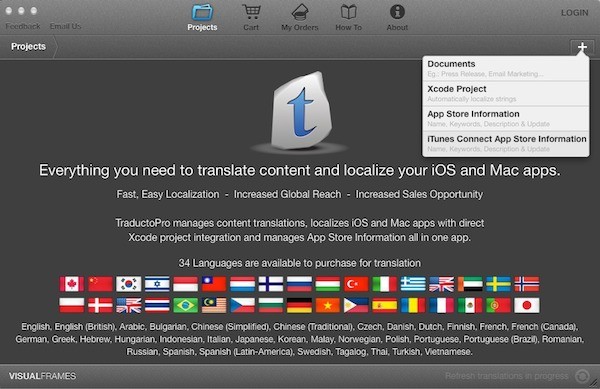The height and width of the screenshot is (389, 600).
Task: Click the 'Increased Sales Opportunity' text
Action: pyautogui.click(x=419, y=194)
